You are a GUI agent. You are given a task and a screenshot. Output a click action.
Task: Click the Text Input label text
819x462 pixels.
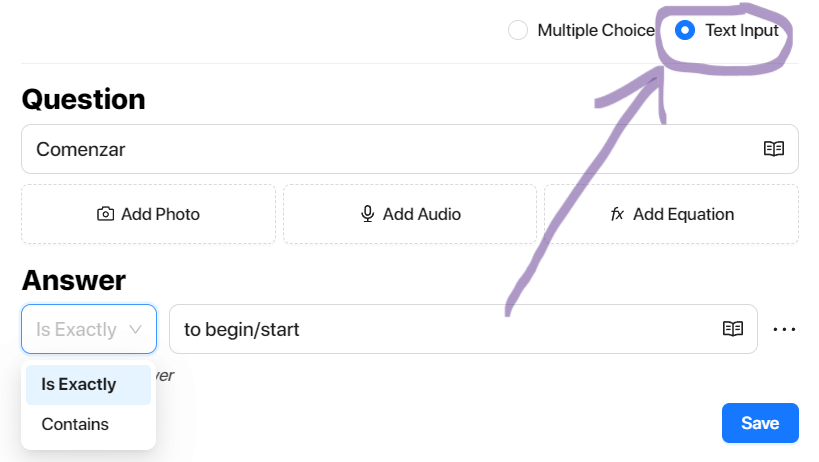[x=742, y=30]
